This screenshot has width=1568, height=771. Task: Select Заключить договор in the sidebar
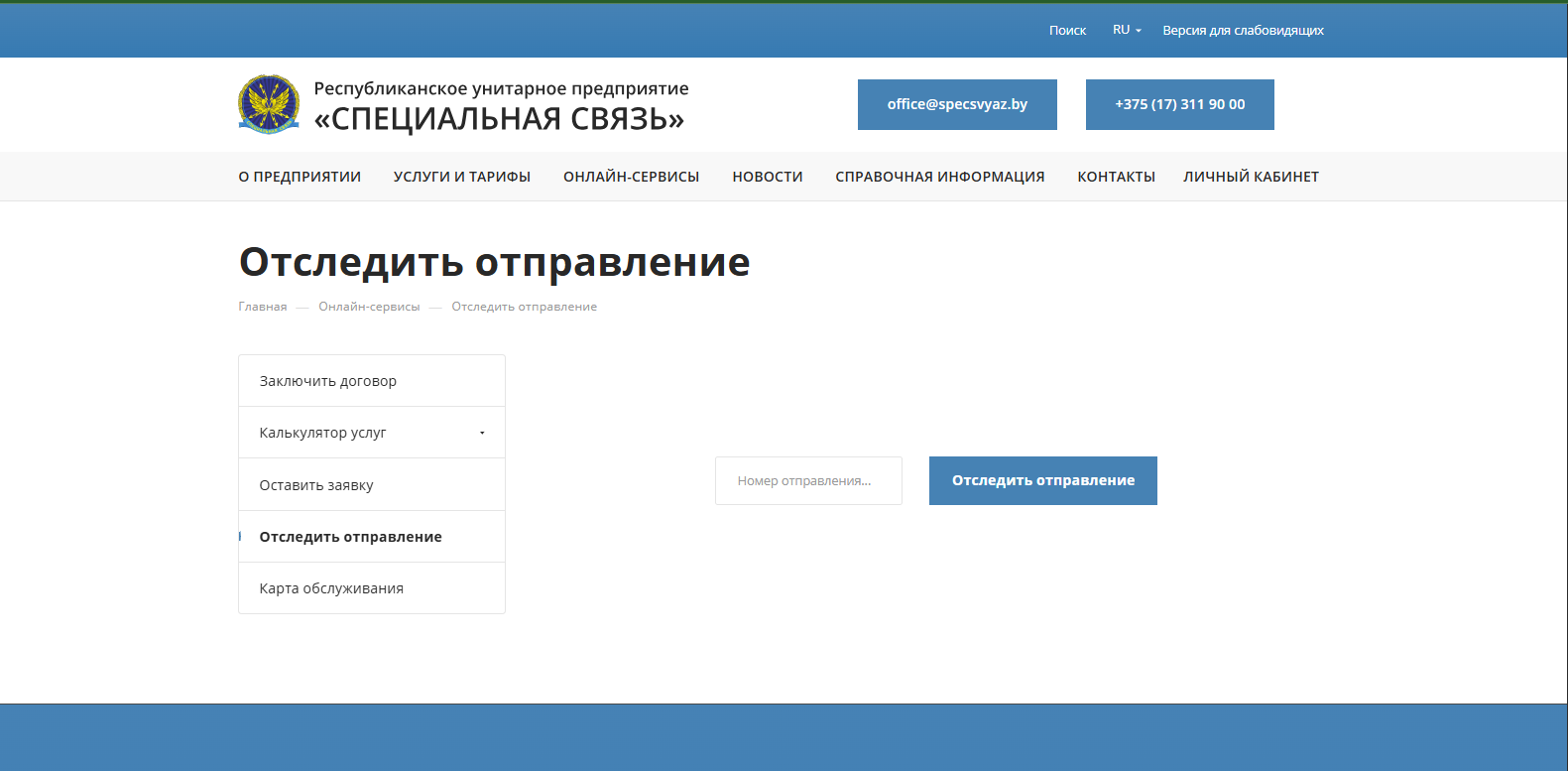point(372,381)
